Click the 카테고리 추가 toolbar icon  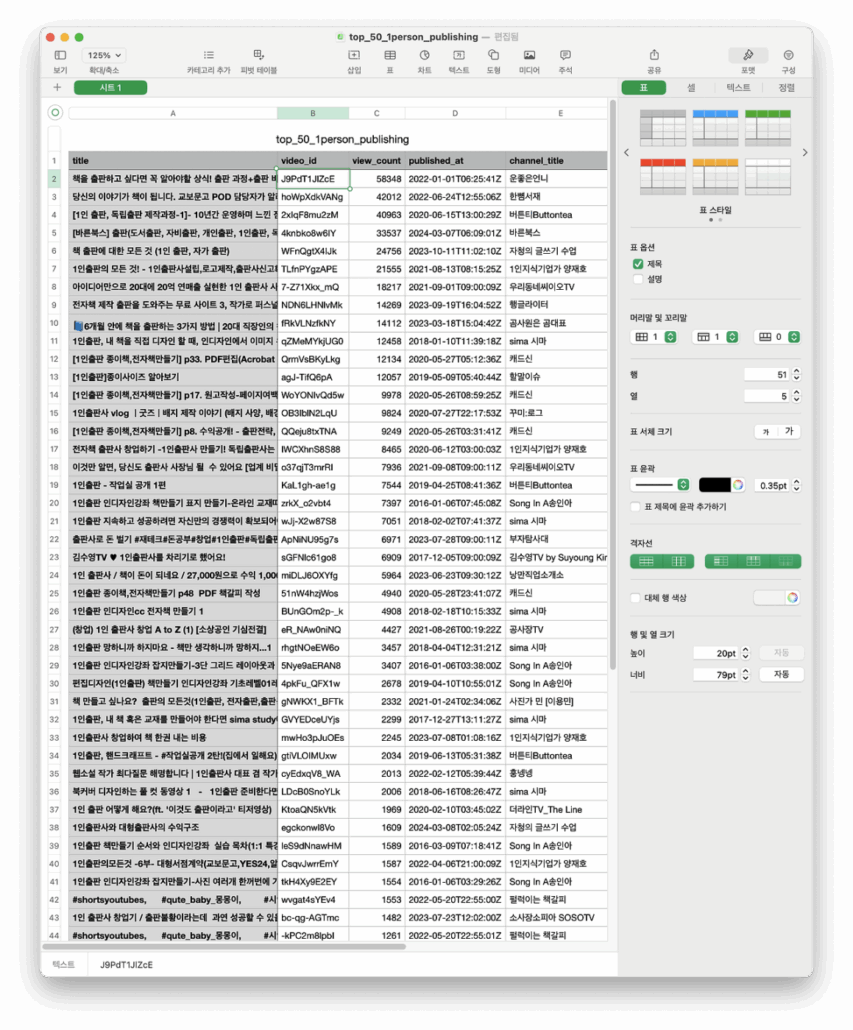pos(208,55)
